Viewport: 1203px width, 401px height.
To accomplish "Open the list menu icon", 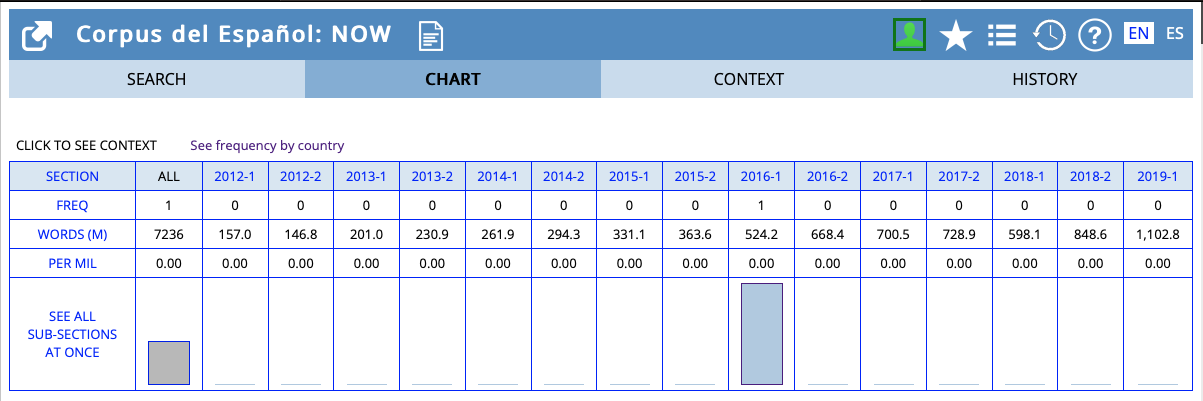I will [1002, 36].
